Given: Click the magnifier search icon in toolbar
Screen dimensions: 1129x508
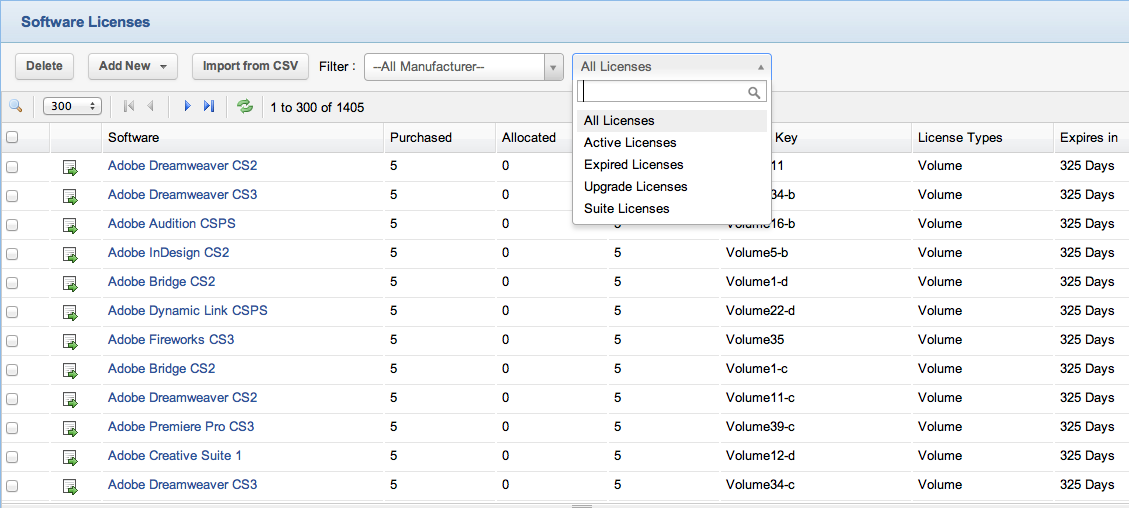Looking at the screenshot, I should click(15, 106).
